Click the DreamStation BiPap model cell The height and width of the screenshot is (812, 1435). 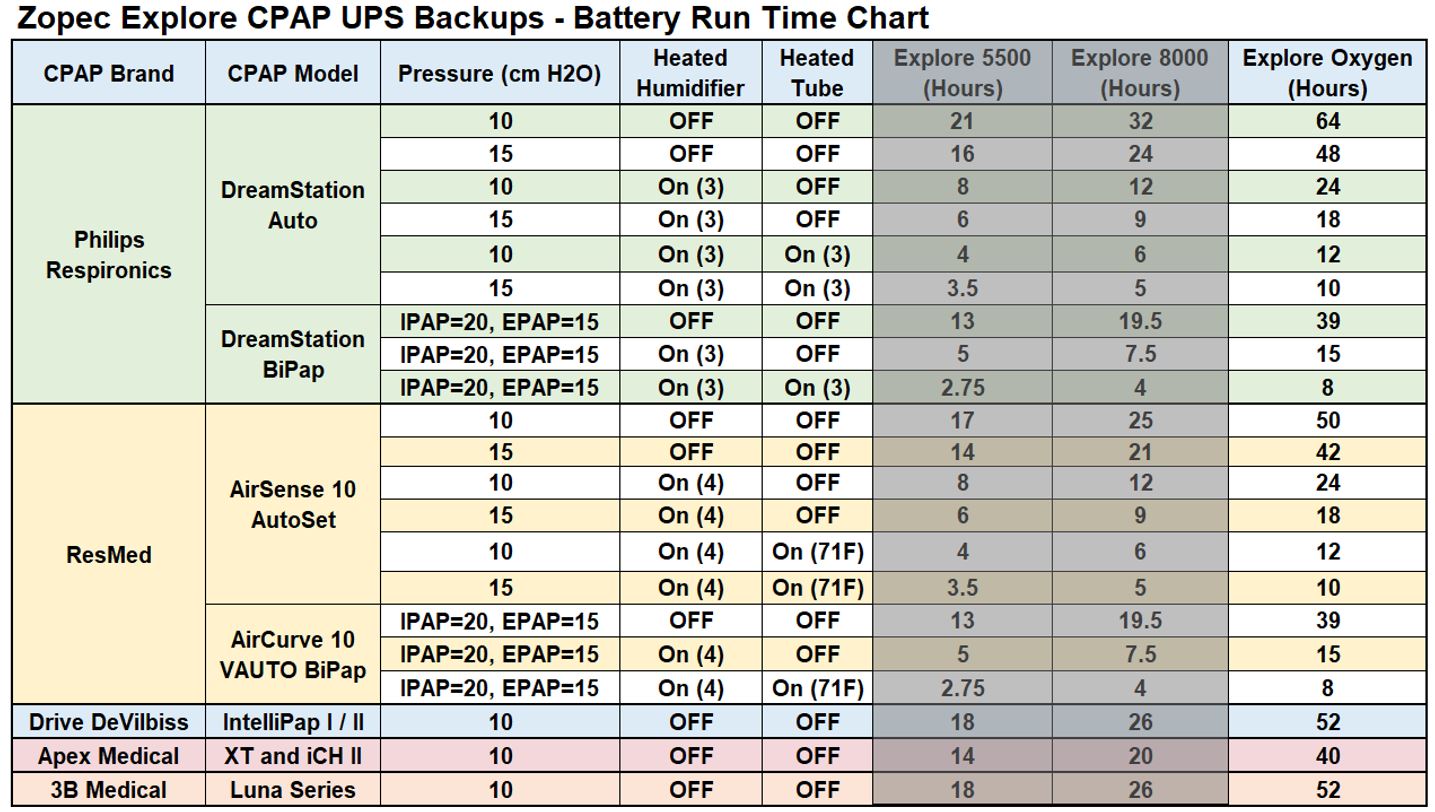(x=292, y=354)
